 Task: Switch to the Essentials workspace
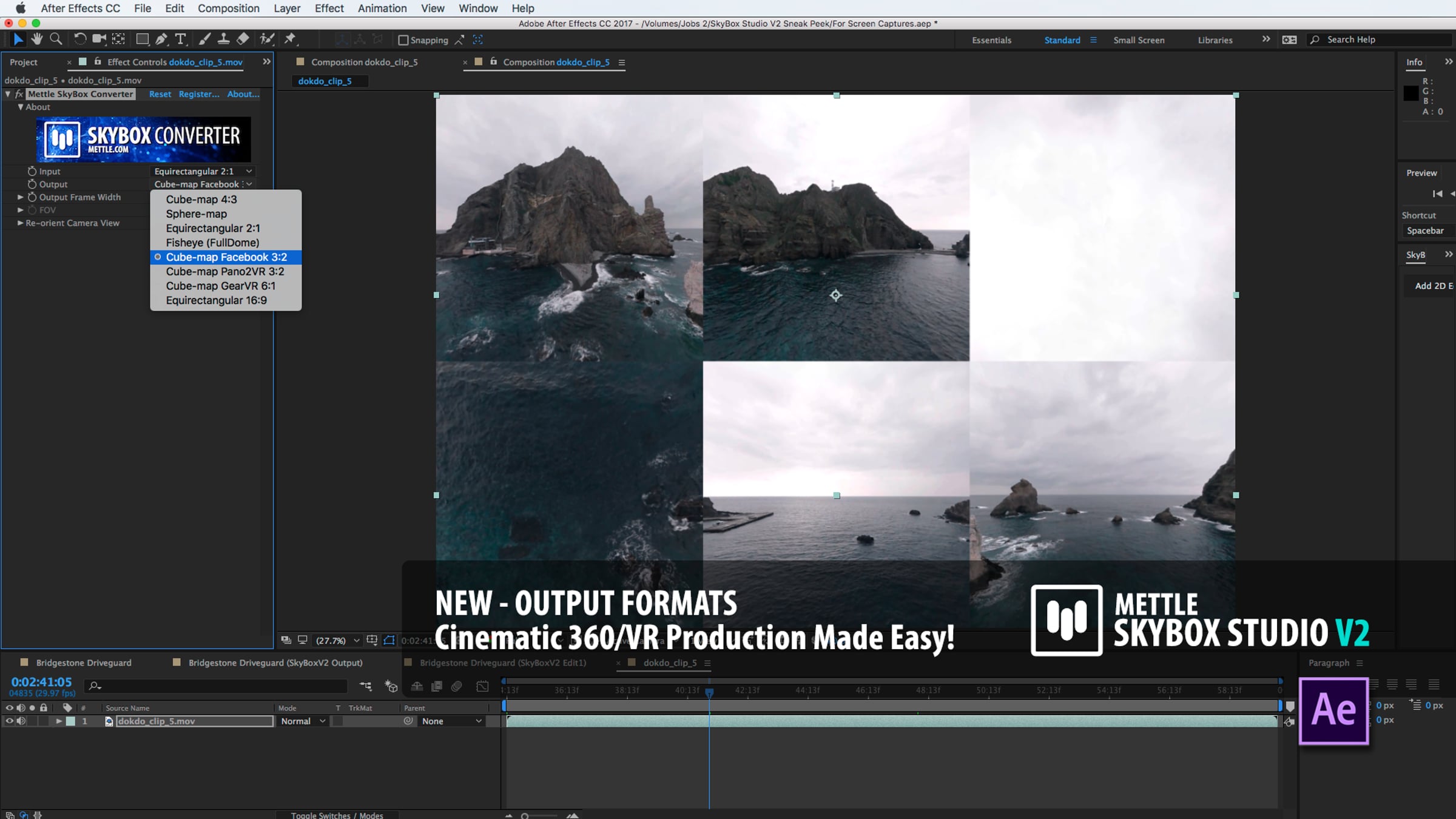(992, 40)
